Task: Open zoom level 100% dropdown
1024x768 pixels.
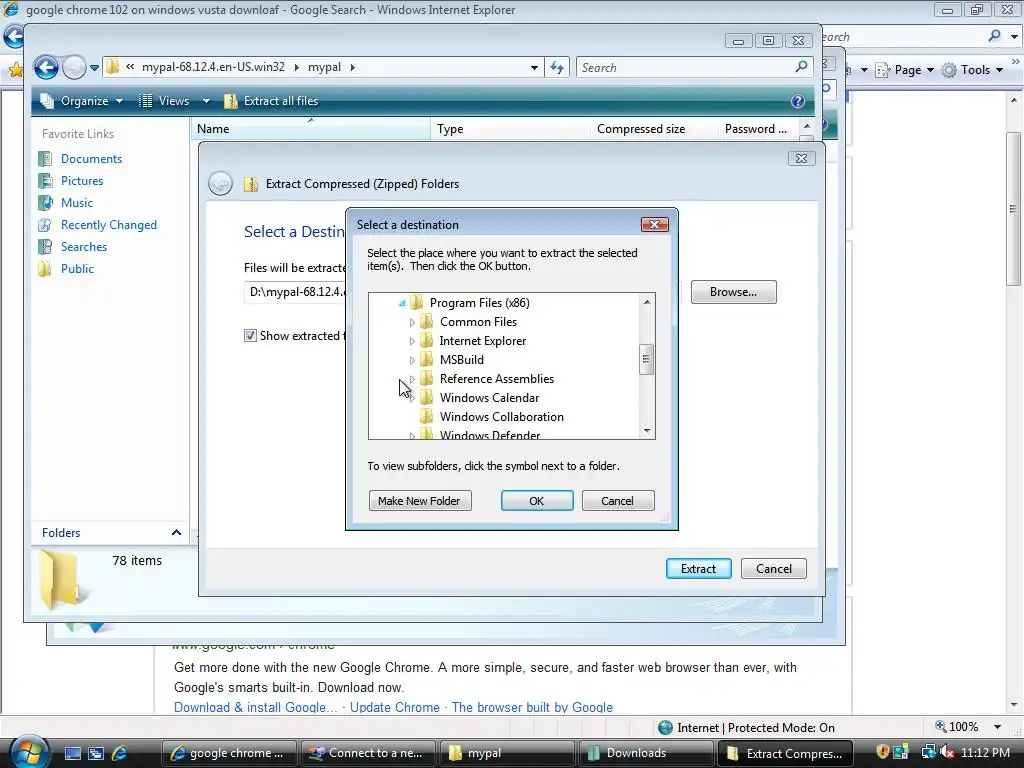Action: (x=997, y=727)
